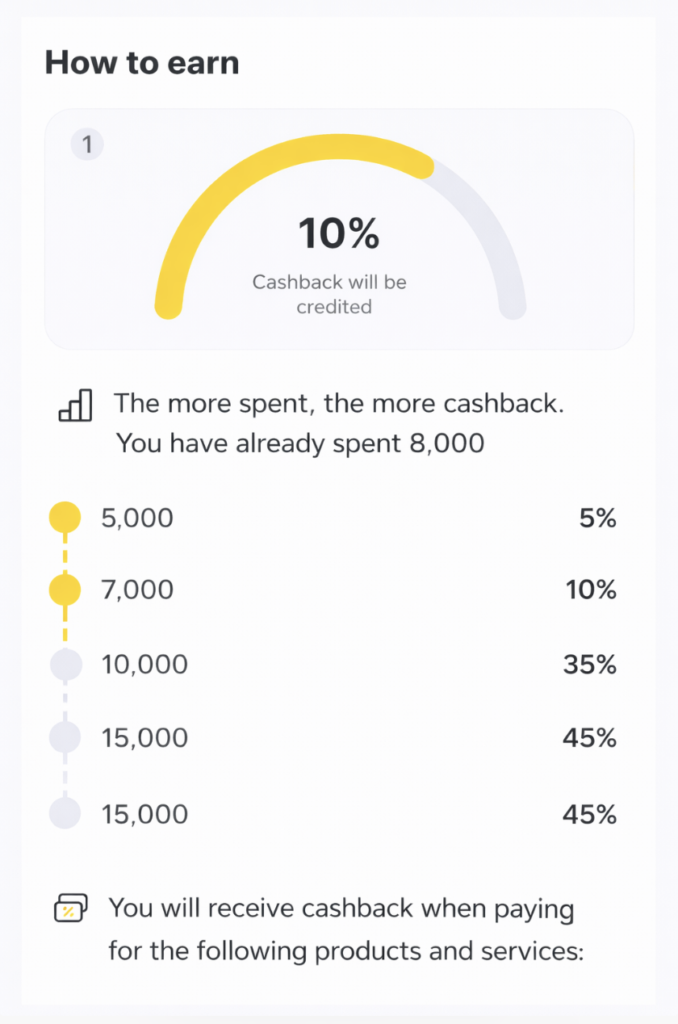Select the yellow dot for the 7,000 tier

[x=65, y=591]
